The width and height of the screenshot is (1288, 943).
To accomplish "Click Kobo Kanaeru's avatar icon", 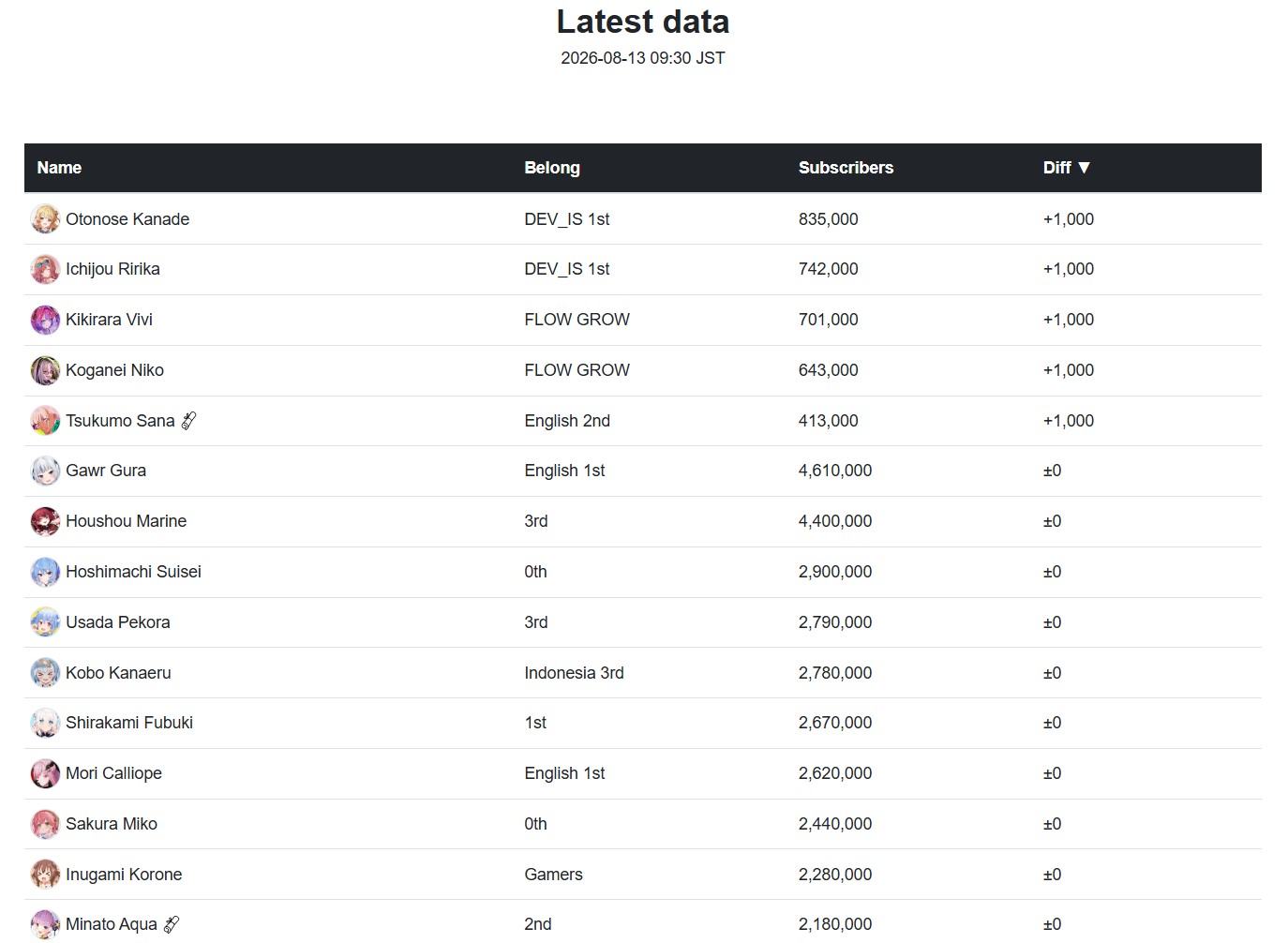I will [45, 673].
